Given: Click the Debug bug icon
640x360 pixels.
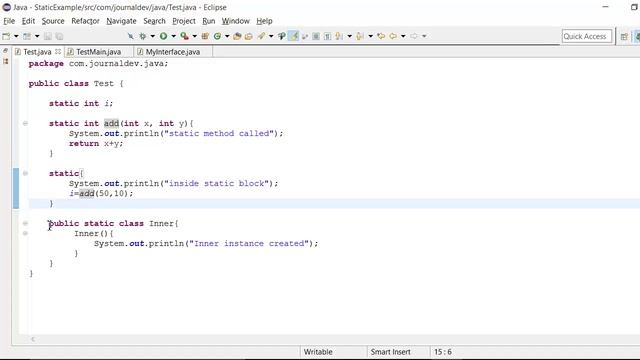Looking at the screenshot, I should 142,36.
